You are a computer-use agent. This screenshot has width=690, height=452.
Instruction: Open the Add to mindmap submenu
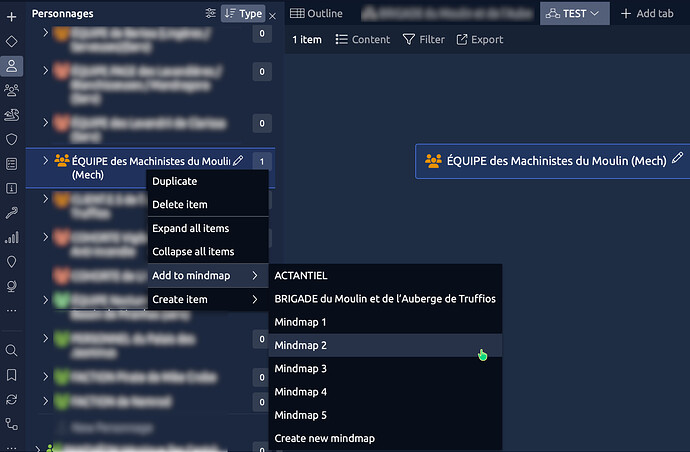pos(208,276)
